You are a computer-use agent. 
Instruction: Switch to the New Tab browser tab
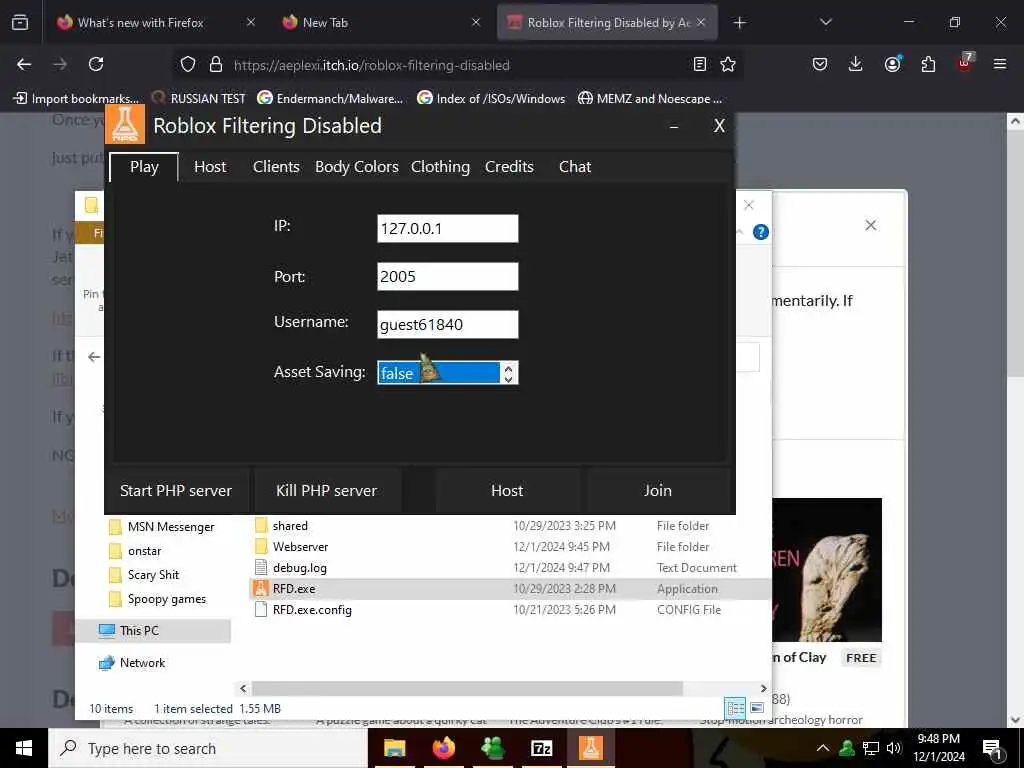click(381, 23)
